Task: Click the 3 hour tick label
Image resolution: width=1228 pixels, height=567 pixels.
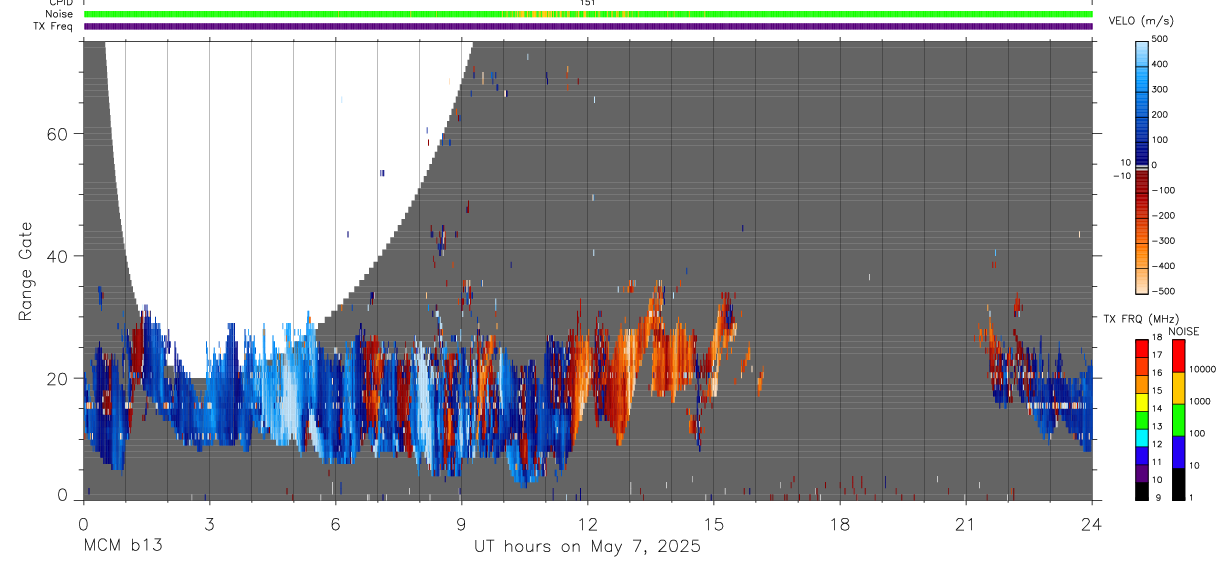Action: (x=209, y=523)
